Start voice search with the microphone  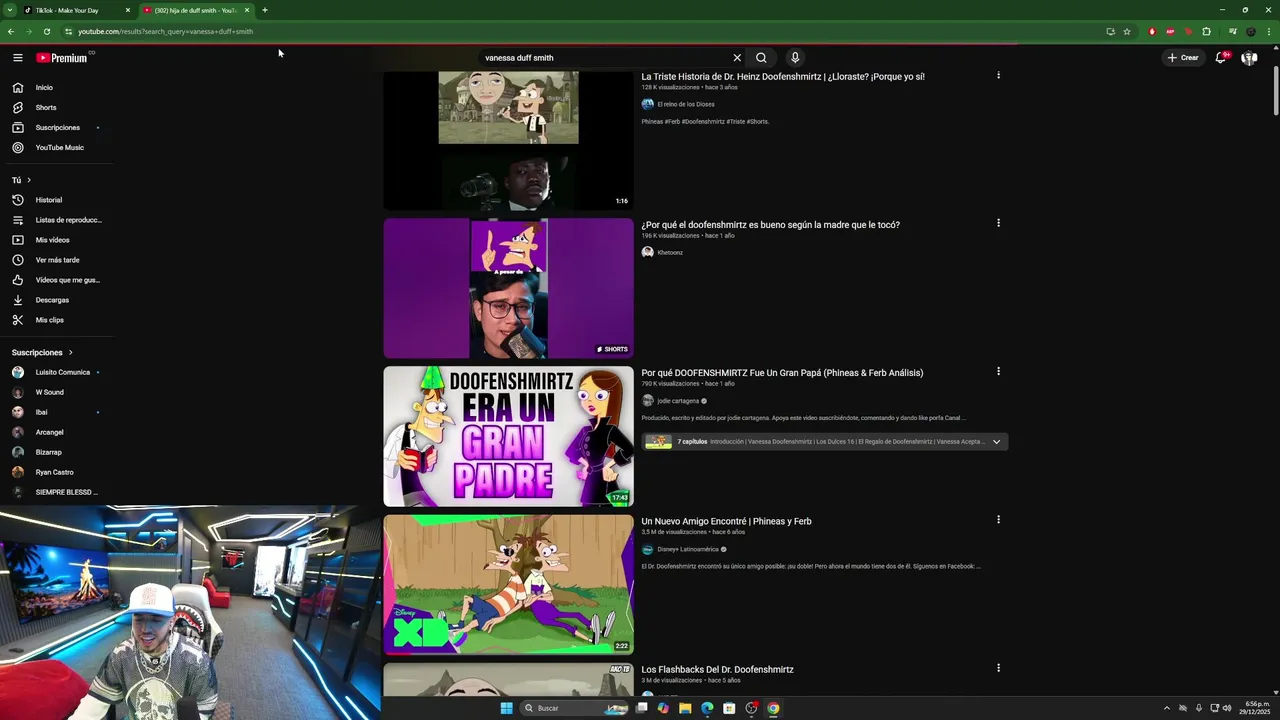coord(795,58)
